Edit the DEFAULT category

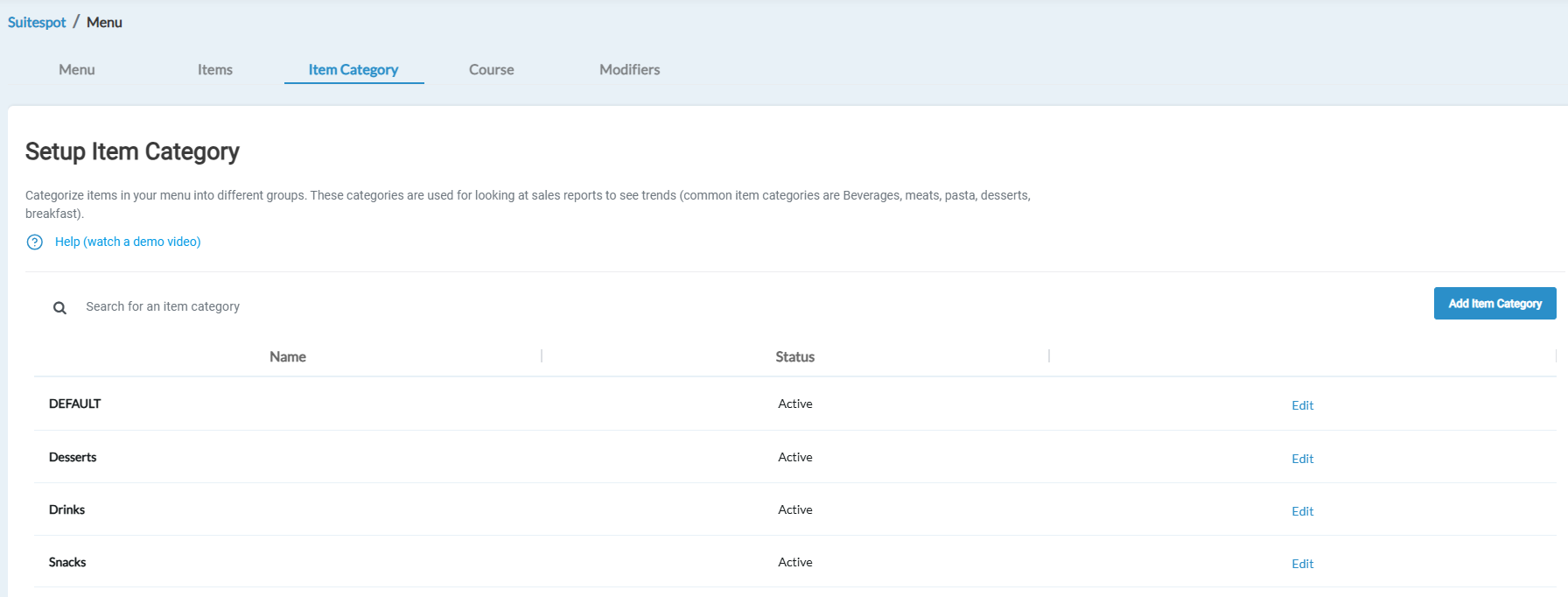(1302, 405)
